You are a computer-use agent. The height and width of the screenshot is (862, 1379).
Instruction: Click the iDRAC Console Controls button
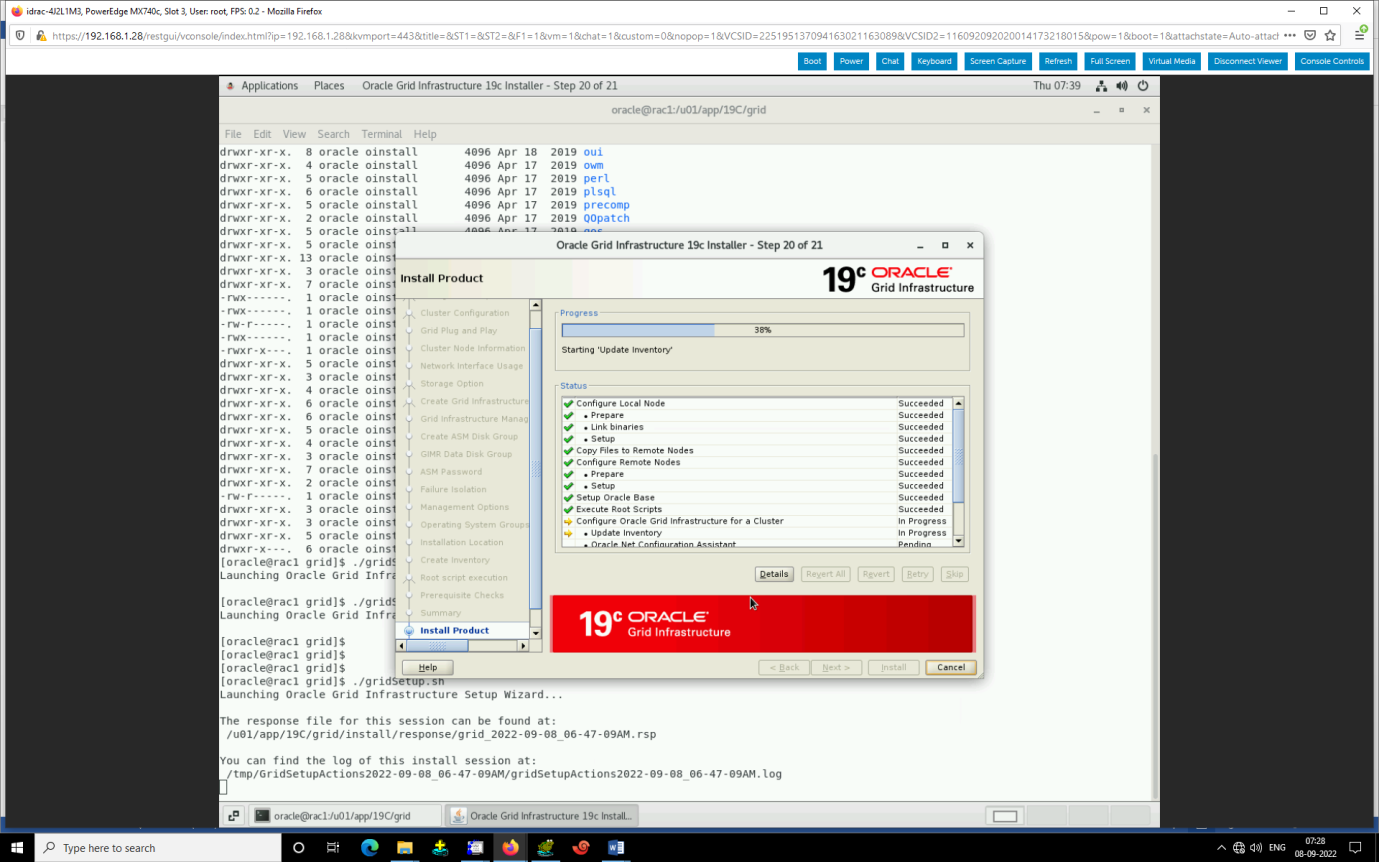[x=1332, y=61]
